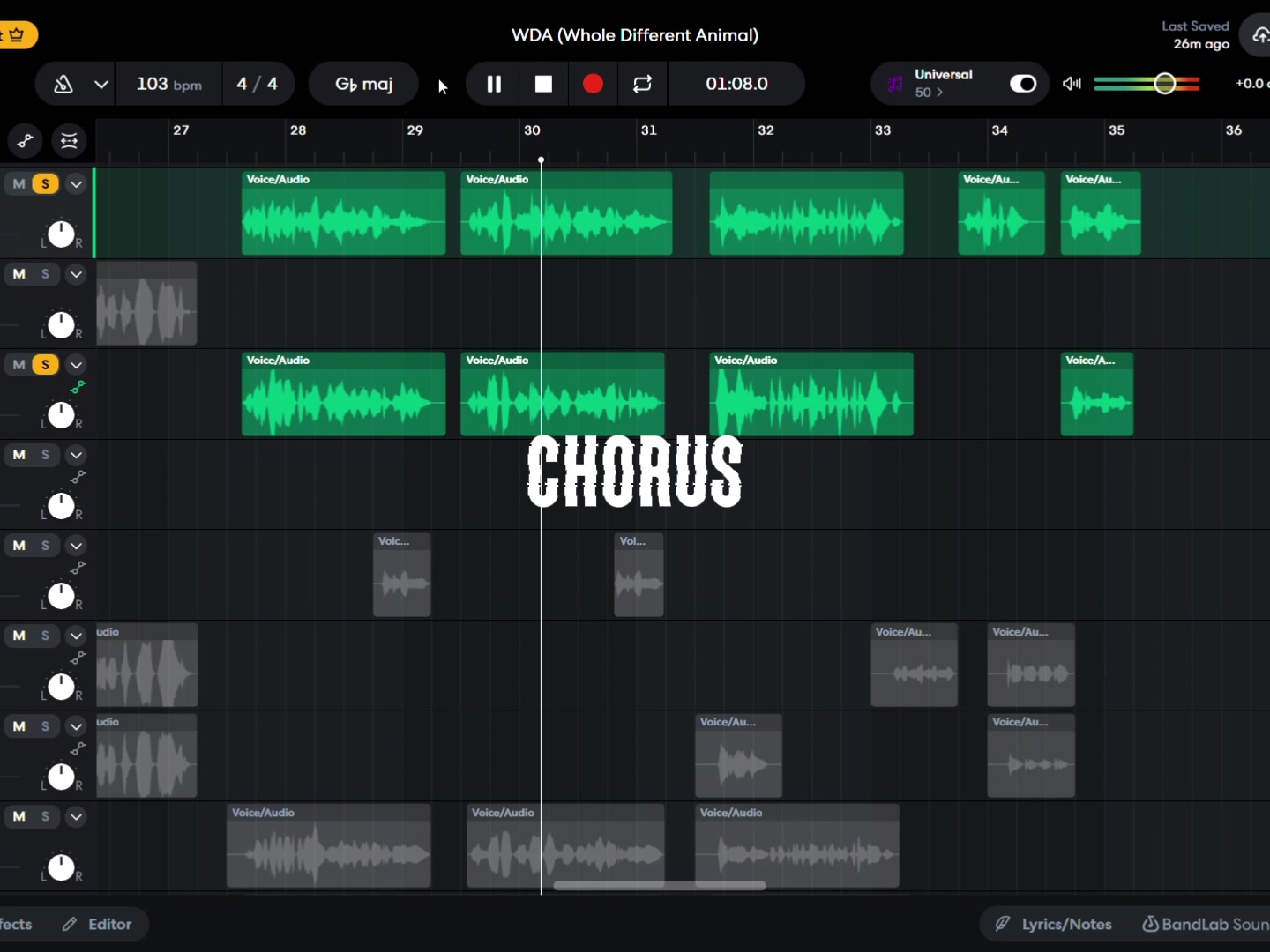The height and width of the screenshot is (952, 1270).
Task: Expand the first track's chevron menu
Action: pos(76,184)
